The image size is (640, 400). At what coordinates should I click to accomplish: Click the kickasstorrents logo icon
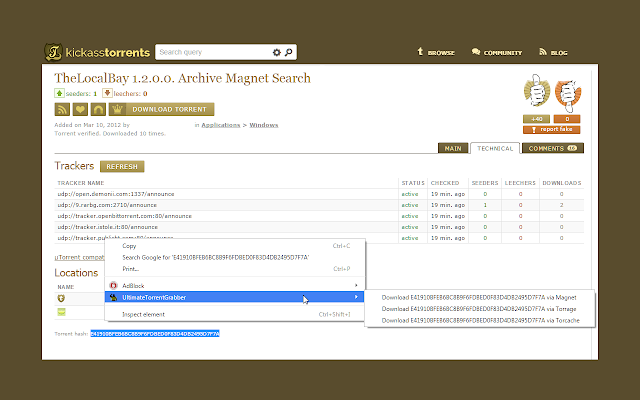53,52
